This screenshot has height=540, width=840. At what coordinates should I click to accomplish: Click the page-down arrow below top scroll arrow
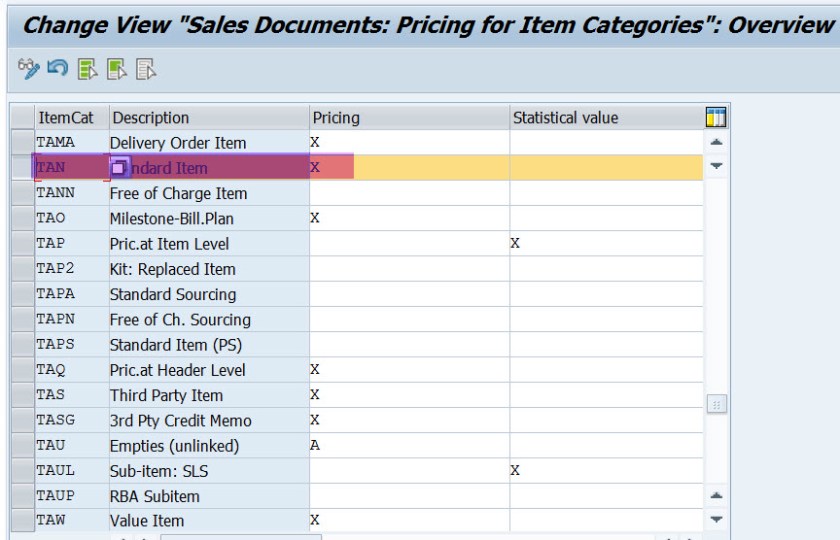coord(716,166)
